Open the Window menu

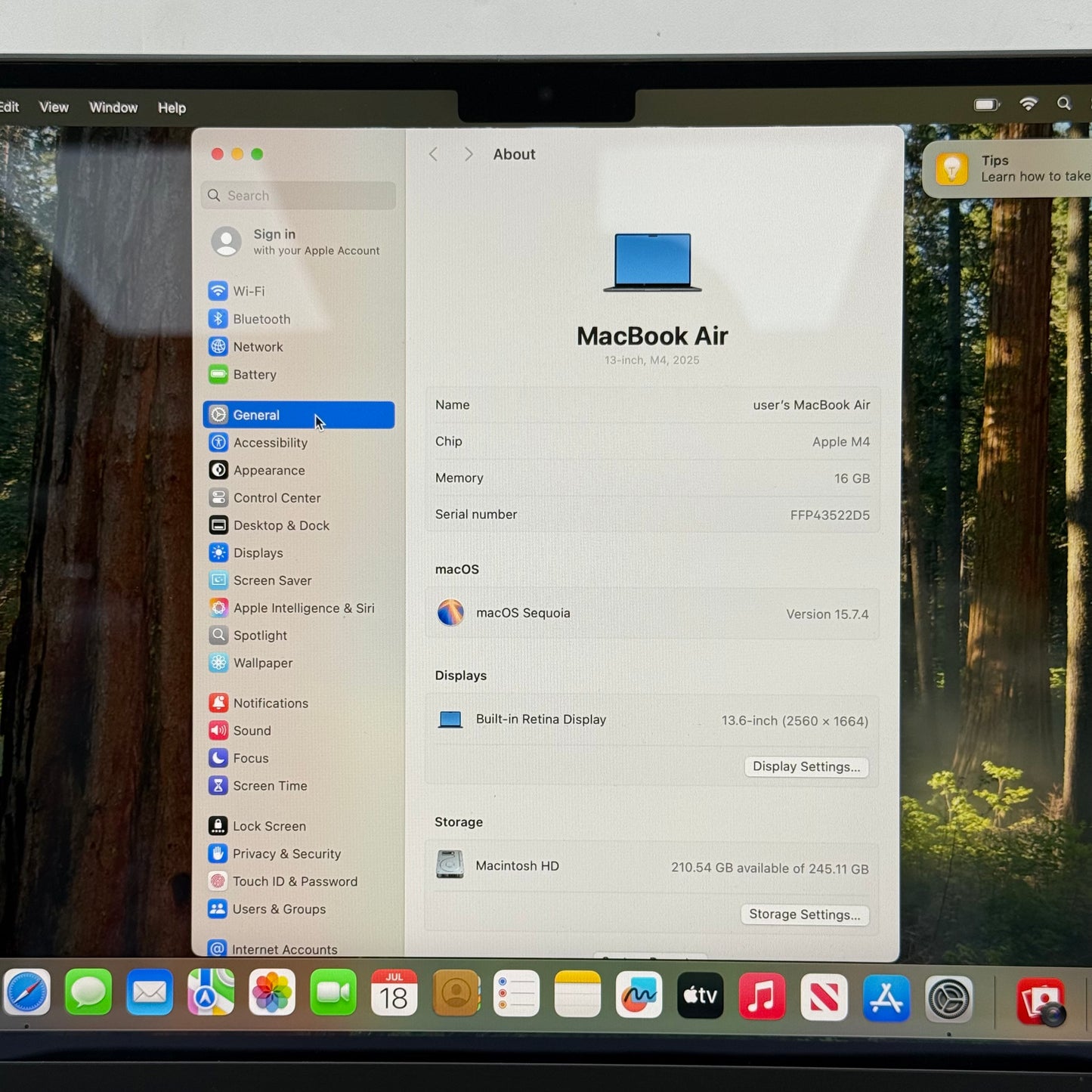[x=113, y=107]
